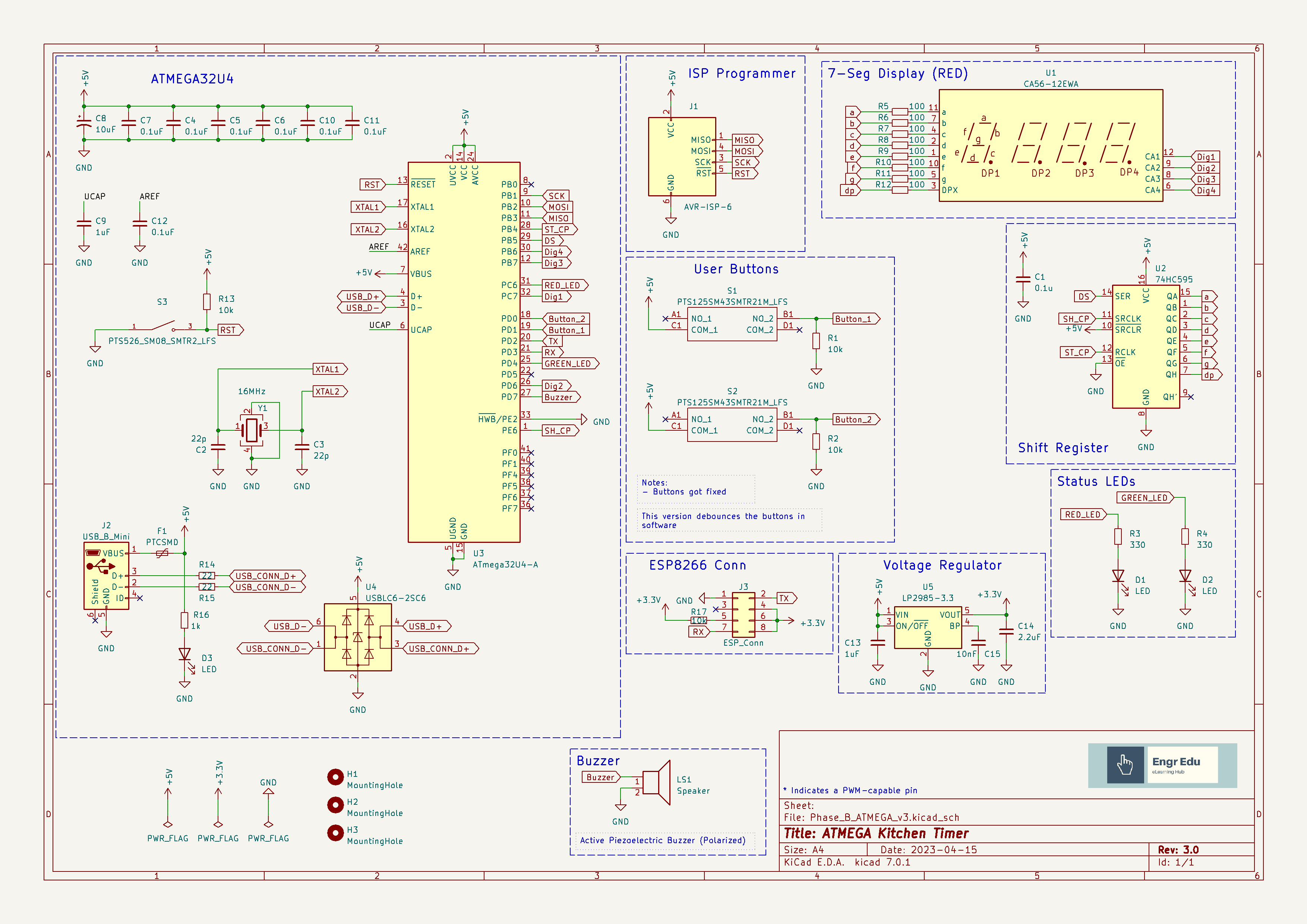Select the ESP_Conn J3 header symbol
The height and width of the screenshot is (924, 1307).
(744, 614)
